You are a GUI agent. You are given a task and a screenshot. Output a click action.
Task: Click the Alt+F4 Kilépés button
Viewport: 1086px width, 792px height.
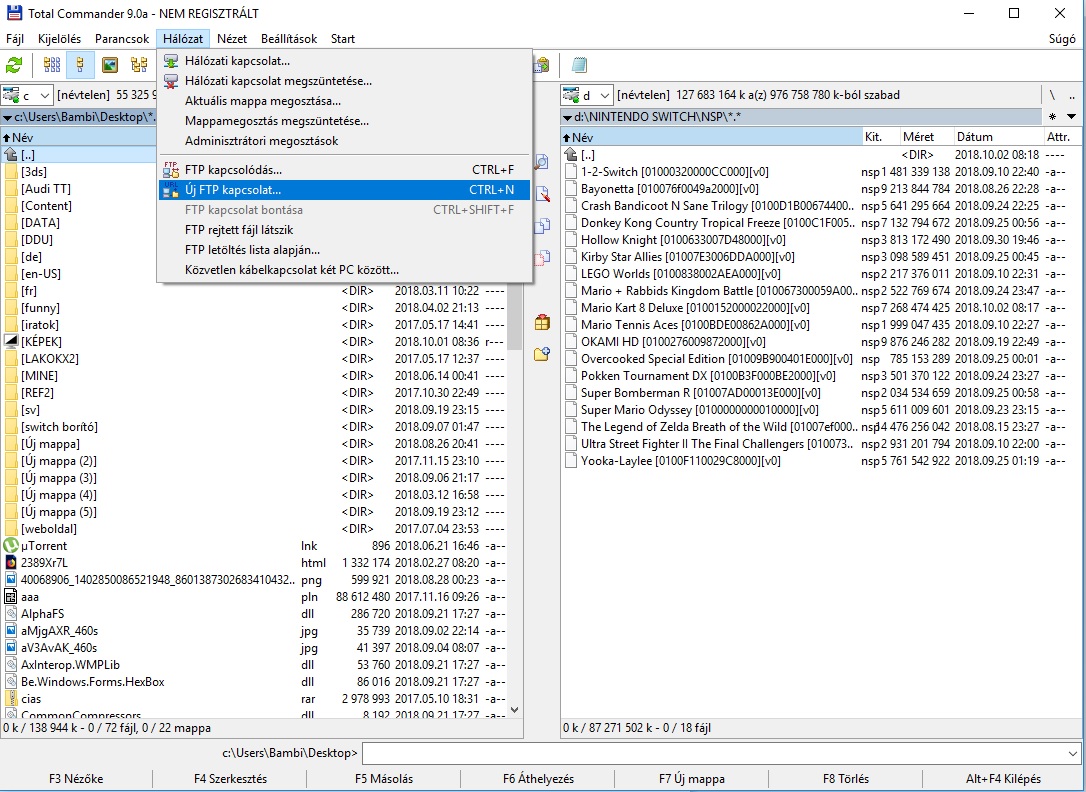click(x=1004, y=779)
